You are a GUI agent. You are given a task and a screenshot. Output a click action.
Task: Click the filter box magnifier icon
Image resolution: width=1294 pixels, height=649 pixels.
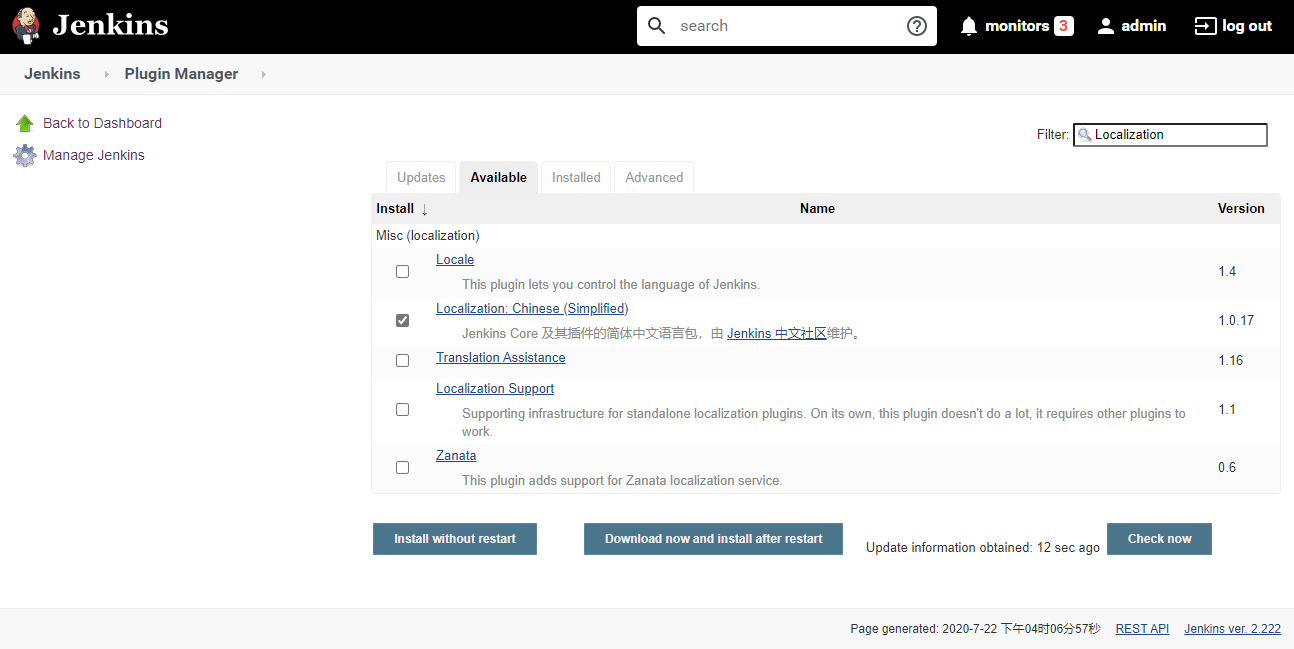(x=1085, y=135)
